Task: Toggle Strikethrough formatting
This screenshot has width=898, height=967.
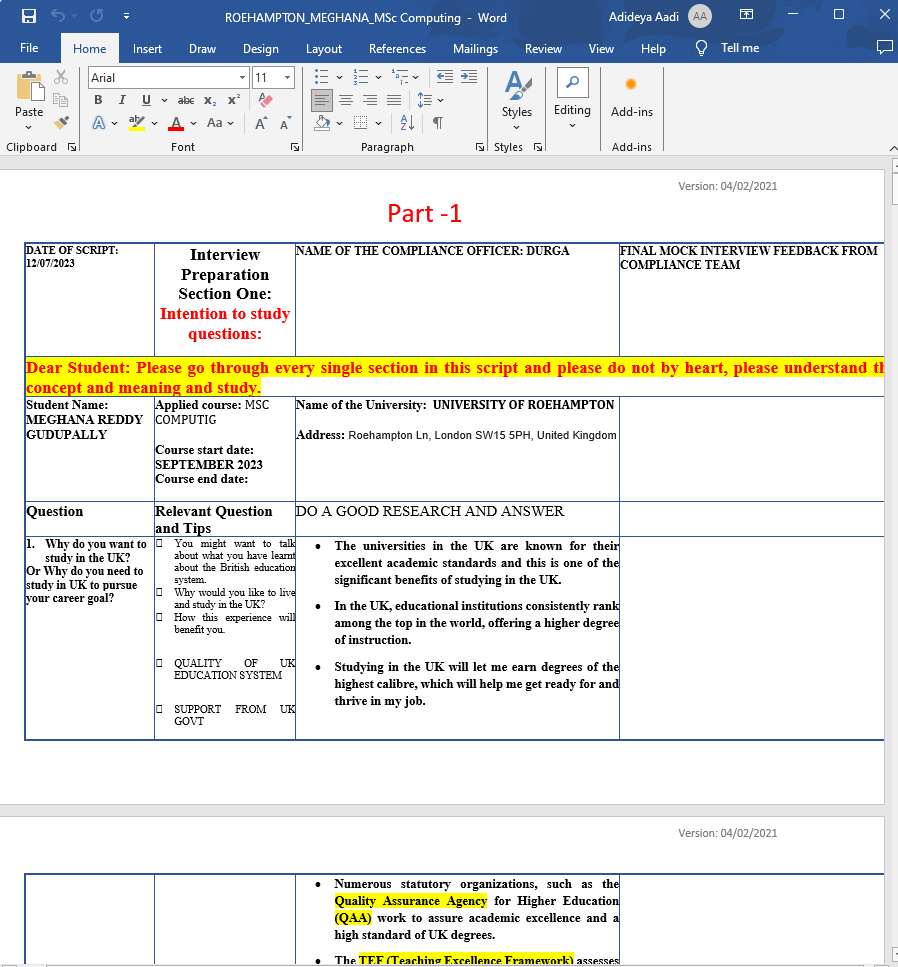Action: pos(186,100)
